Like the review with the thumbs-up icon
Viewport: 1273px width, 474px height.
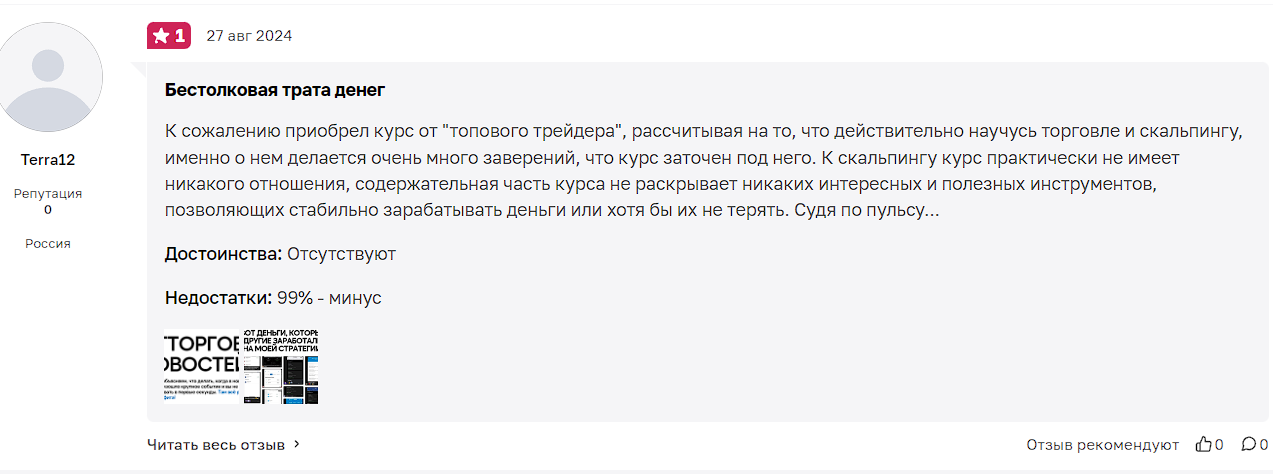[1204, 444]
